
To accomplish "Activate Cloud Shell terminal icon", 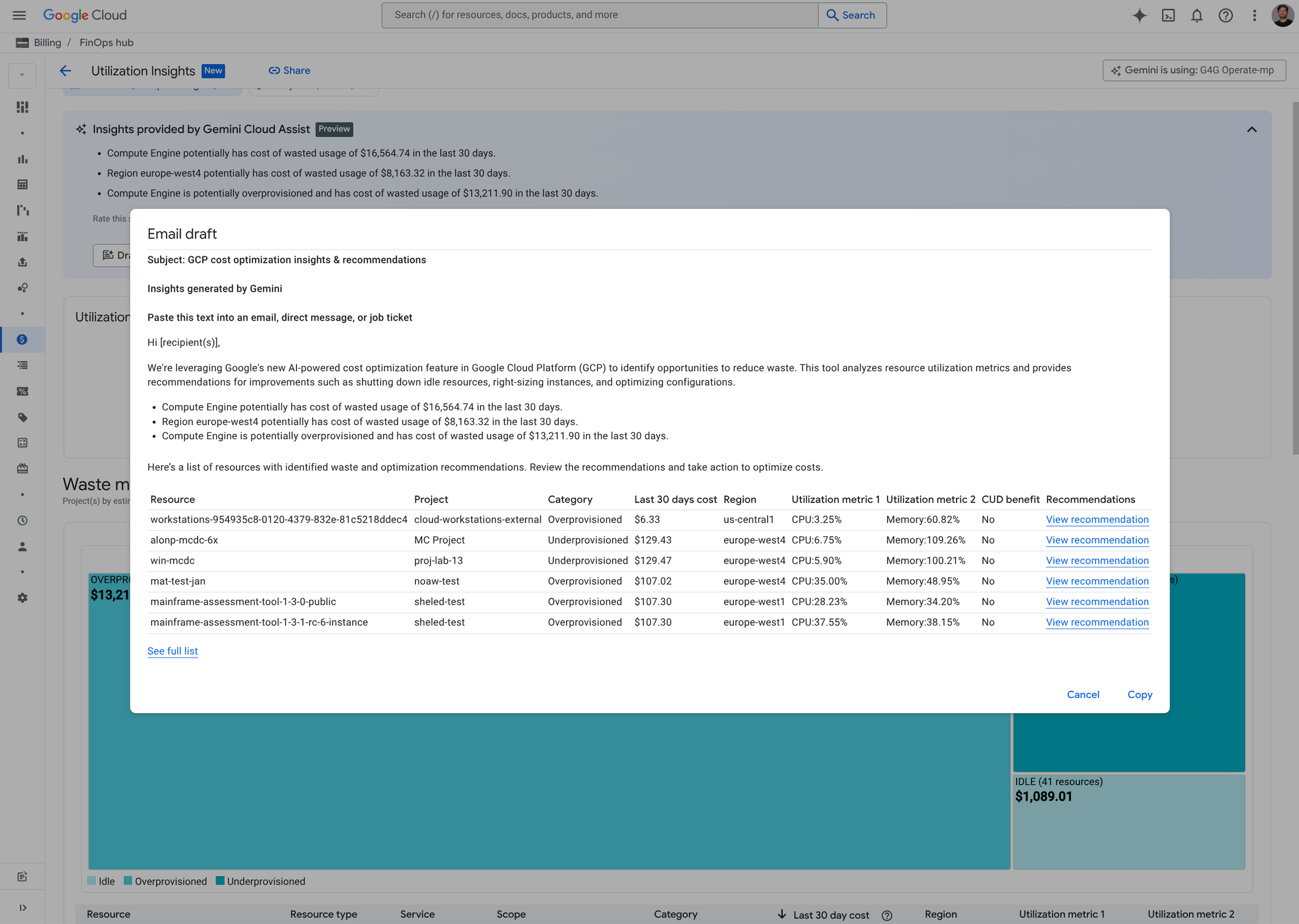I will coord(1169,15).
